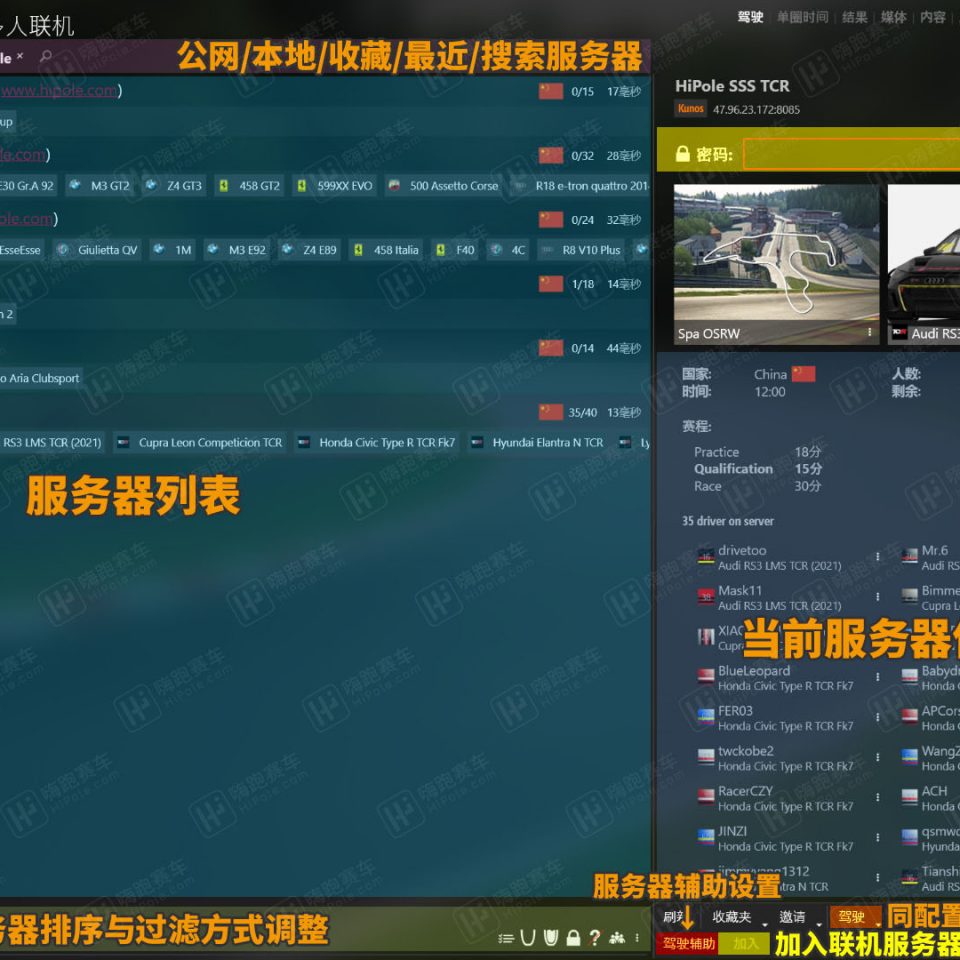The height and width of the screenshot is (960, 960).
Task: Switch to the 驾驶 top menu tab
Action: click(x=750, y=17)
